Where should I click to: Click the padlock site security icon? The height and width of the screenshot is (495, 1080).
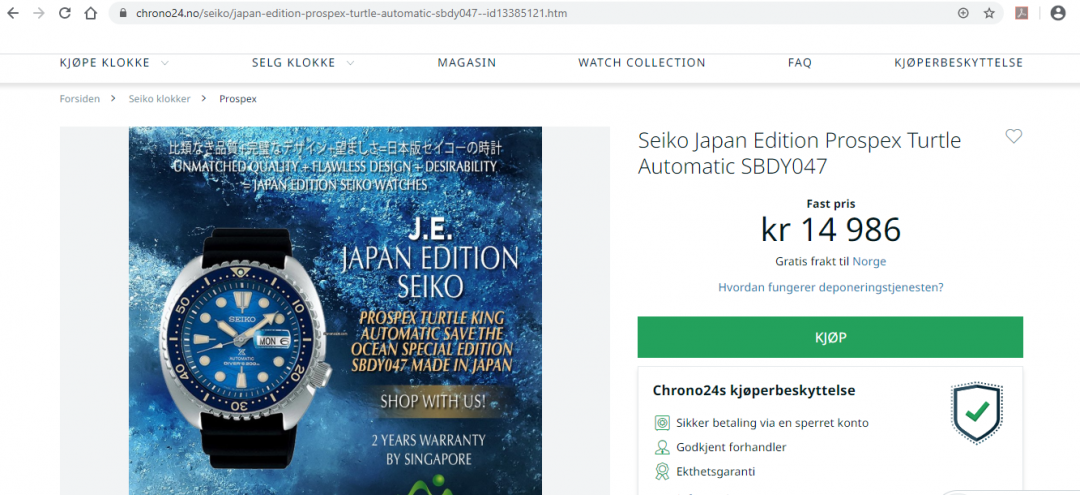123,13
